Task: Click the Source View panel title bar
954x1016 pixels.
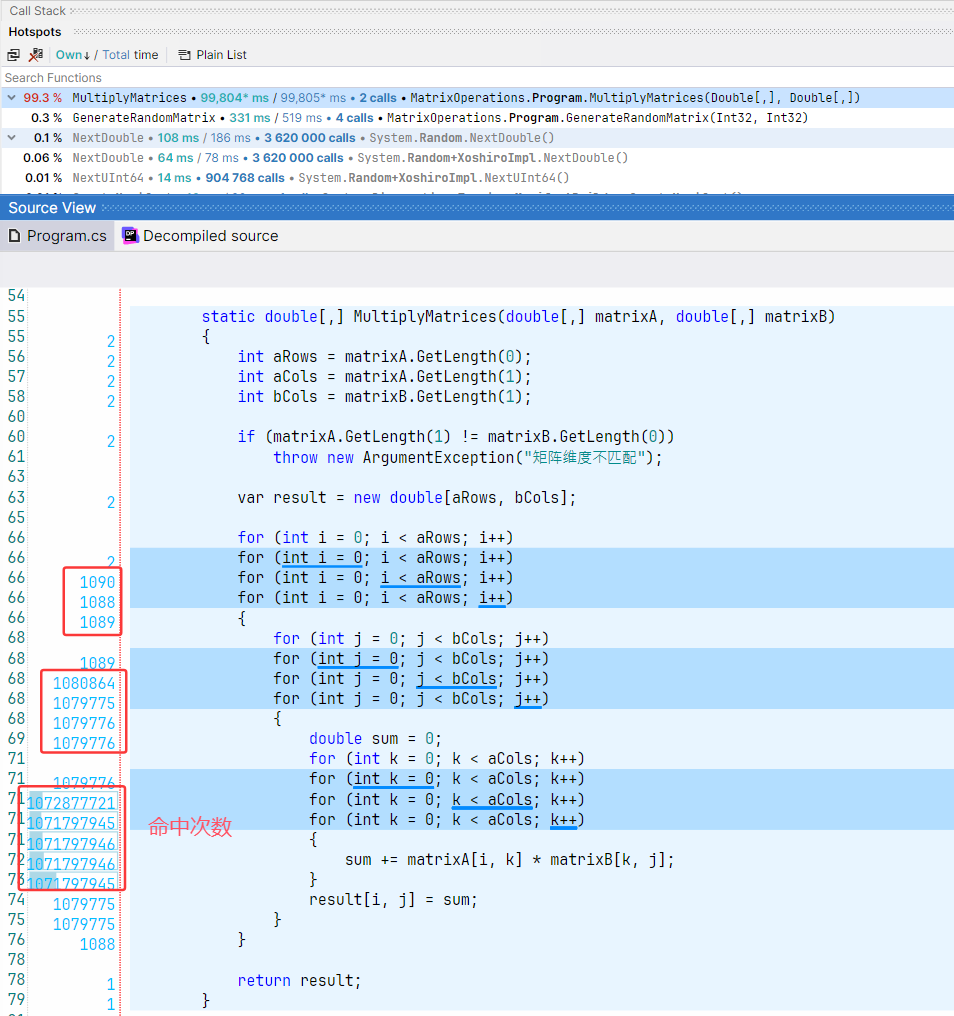Action: pyautogui.click(x=52, y=208)
